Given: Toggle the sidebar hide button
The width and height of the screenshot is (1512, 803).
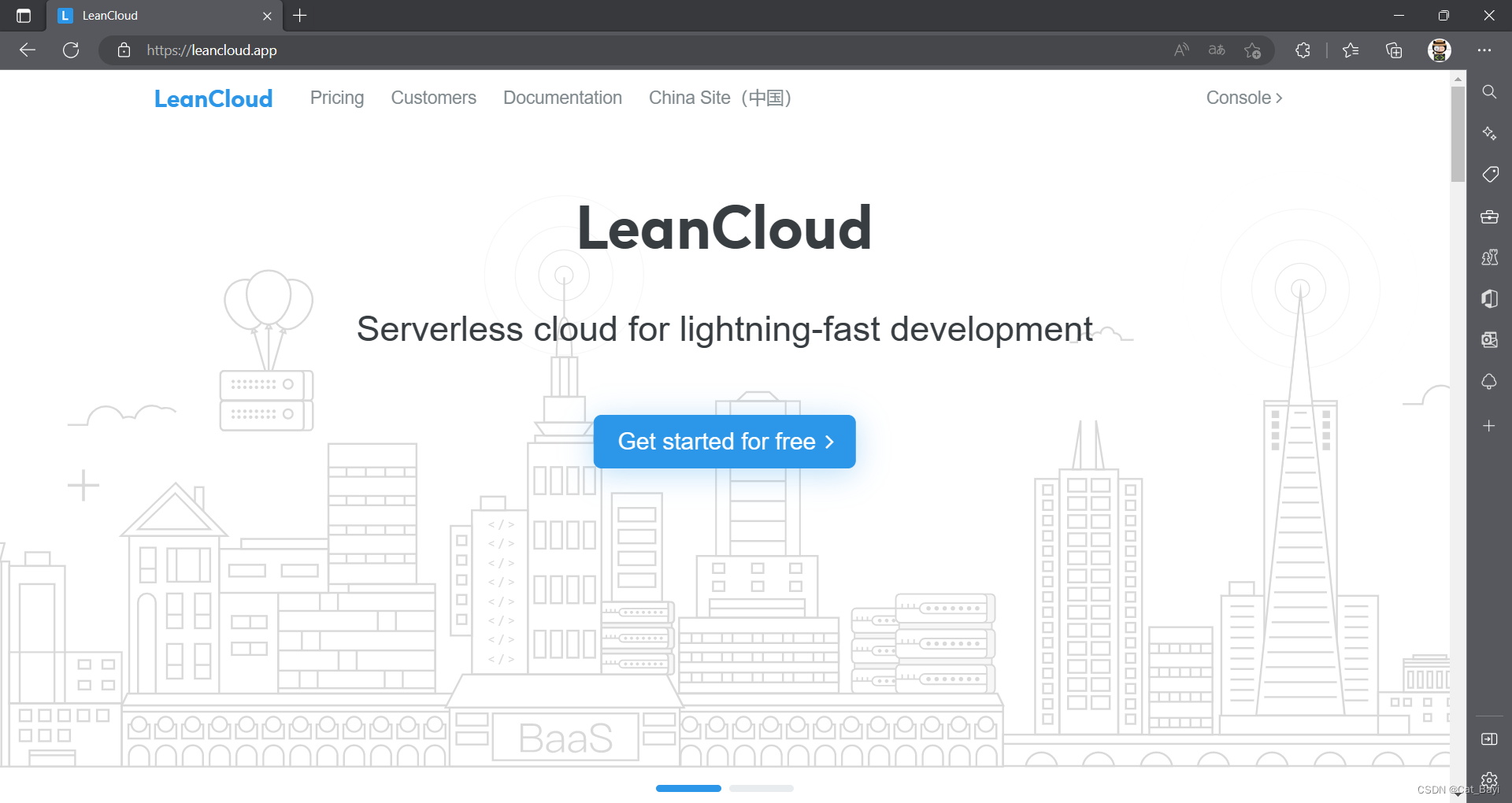Looking at the screenshot, I should pyautogui.click(x=1489, y=738).
